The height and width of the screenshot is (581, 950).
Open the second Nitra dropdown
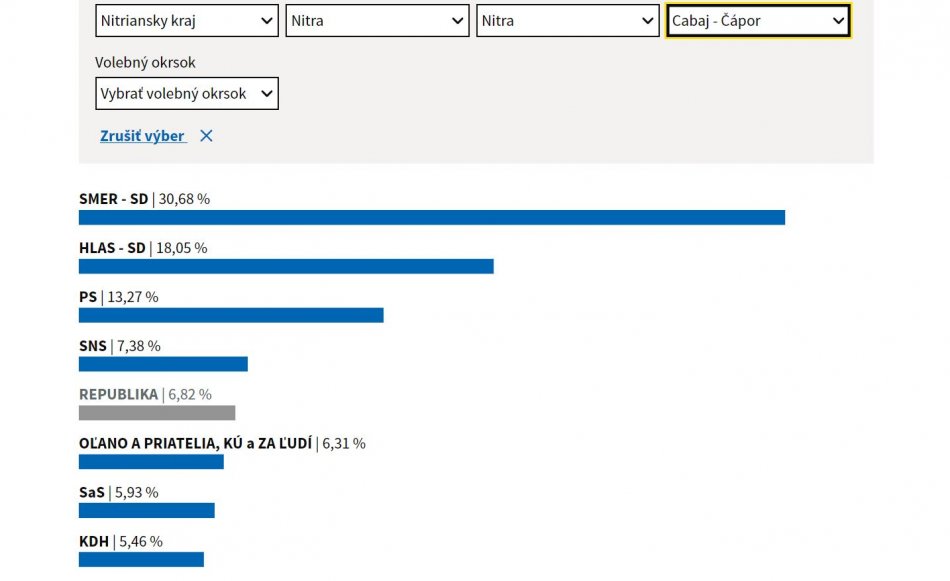point(567,20)
